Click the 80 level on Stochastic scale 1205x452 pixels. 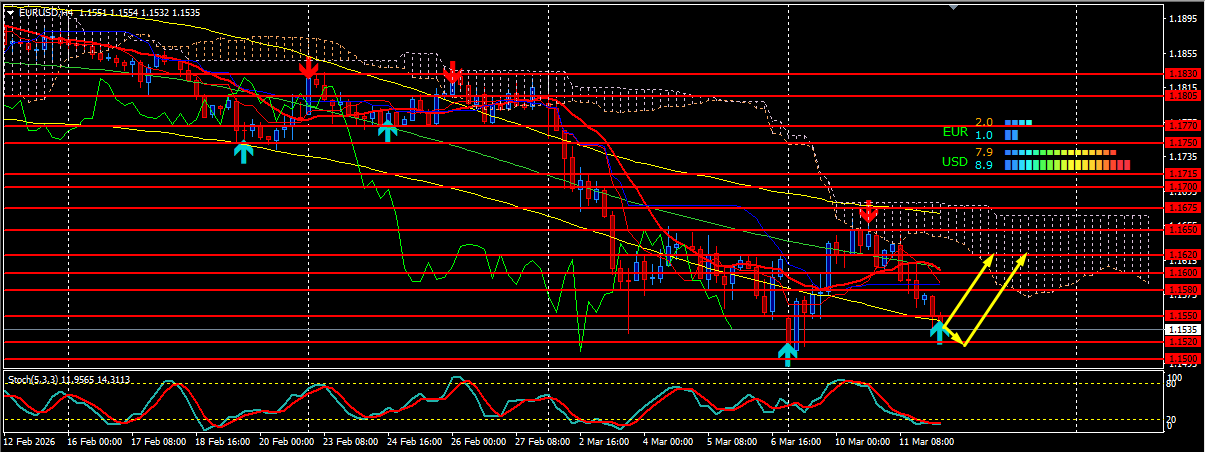click(1172, 382)
